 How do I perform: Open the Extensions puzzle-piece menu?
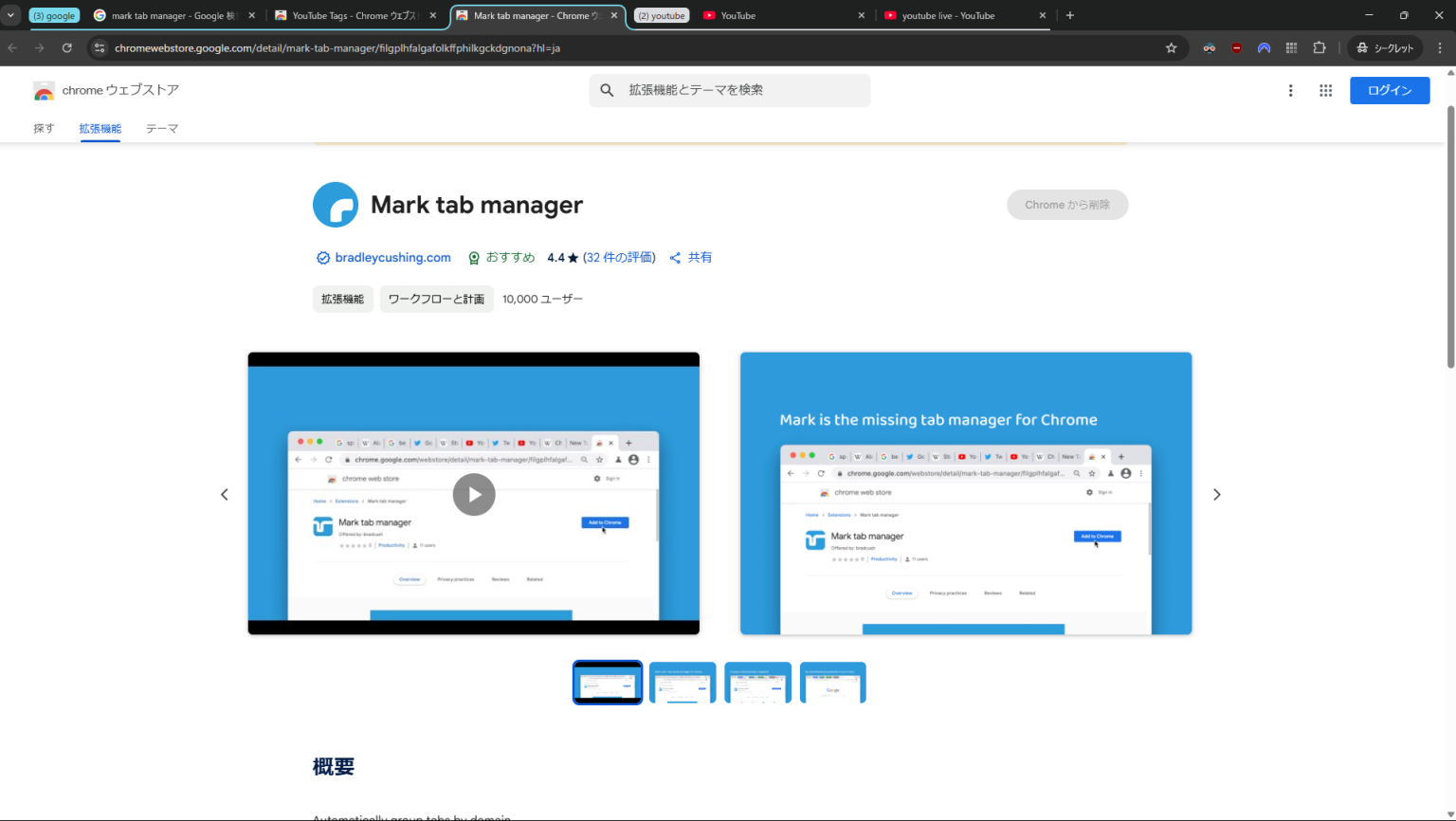coord(1319,47)
